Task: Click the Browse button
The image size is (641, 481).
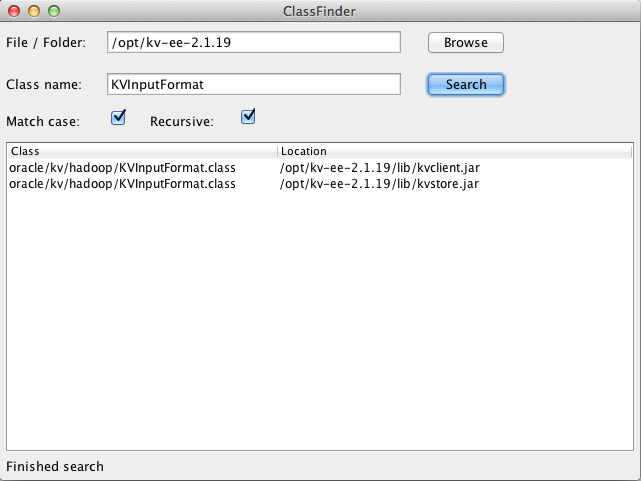Action: click(466, 43)
